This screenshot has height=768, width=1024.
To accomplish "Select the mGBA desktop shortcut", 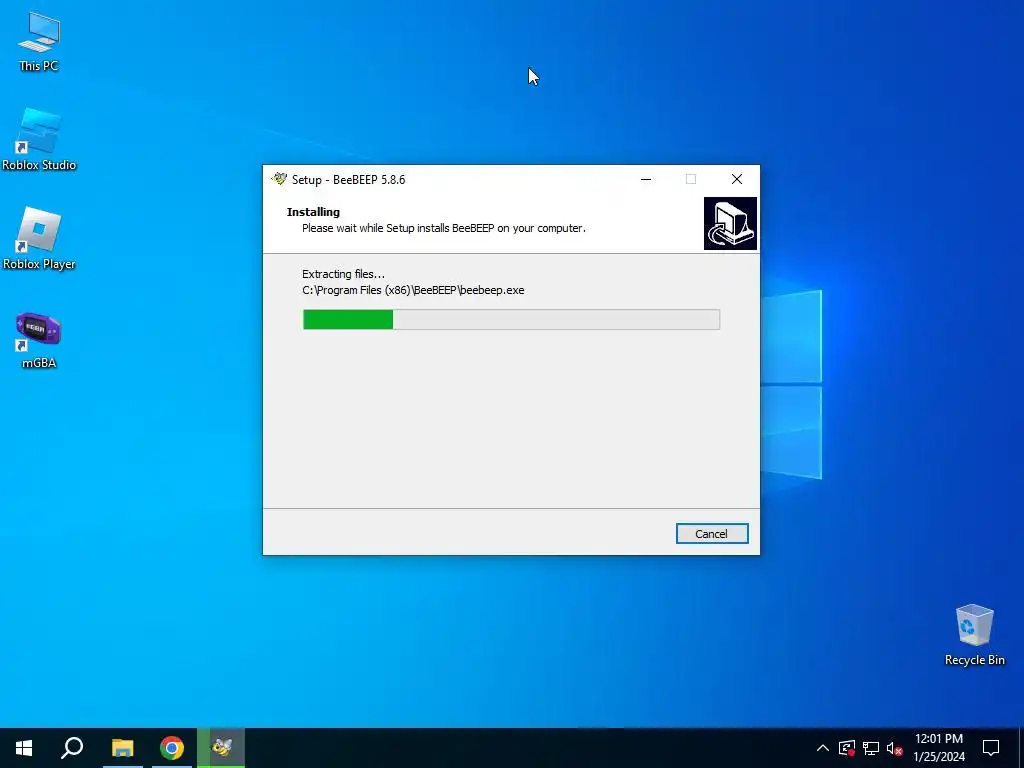I will point(39,340).
